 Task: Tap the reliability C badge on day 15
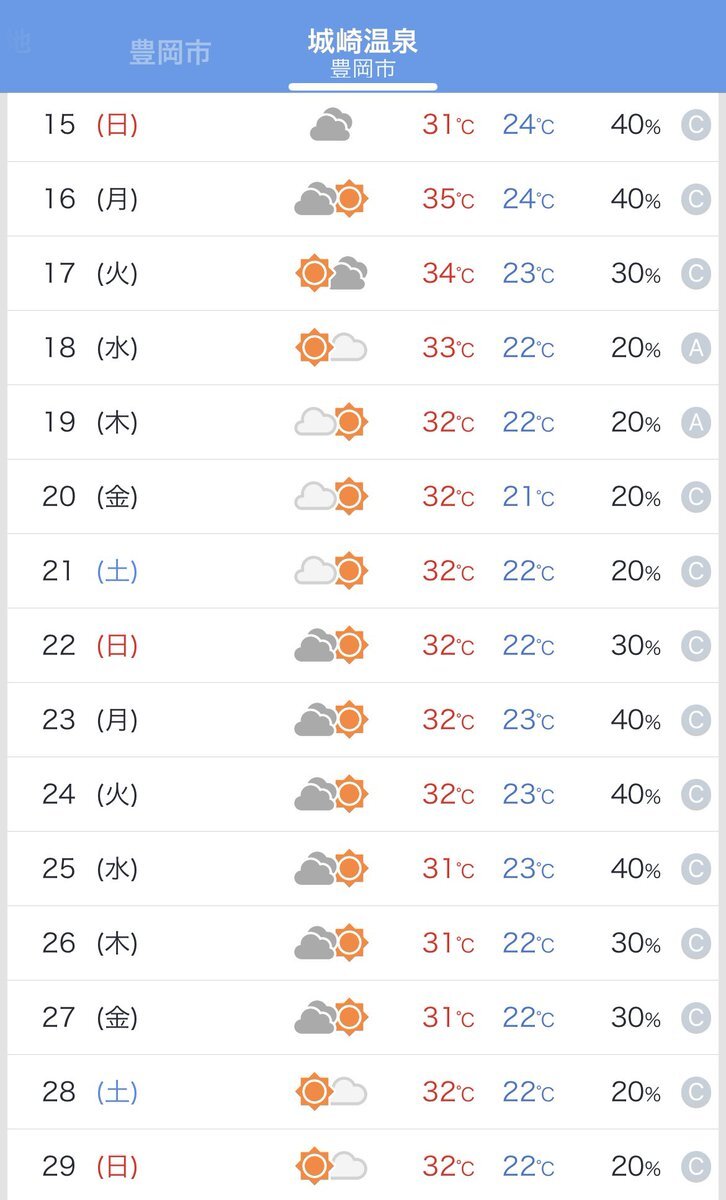(695, 125)
